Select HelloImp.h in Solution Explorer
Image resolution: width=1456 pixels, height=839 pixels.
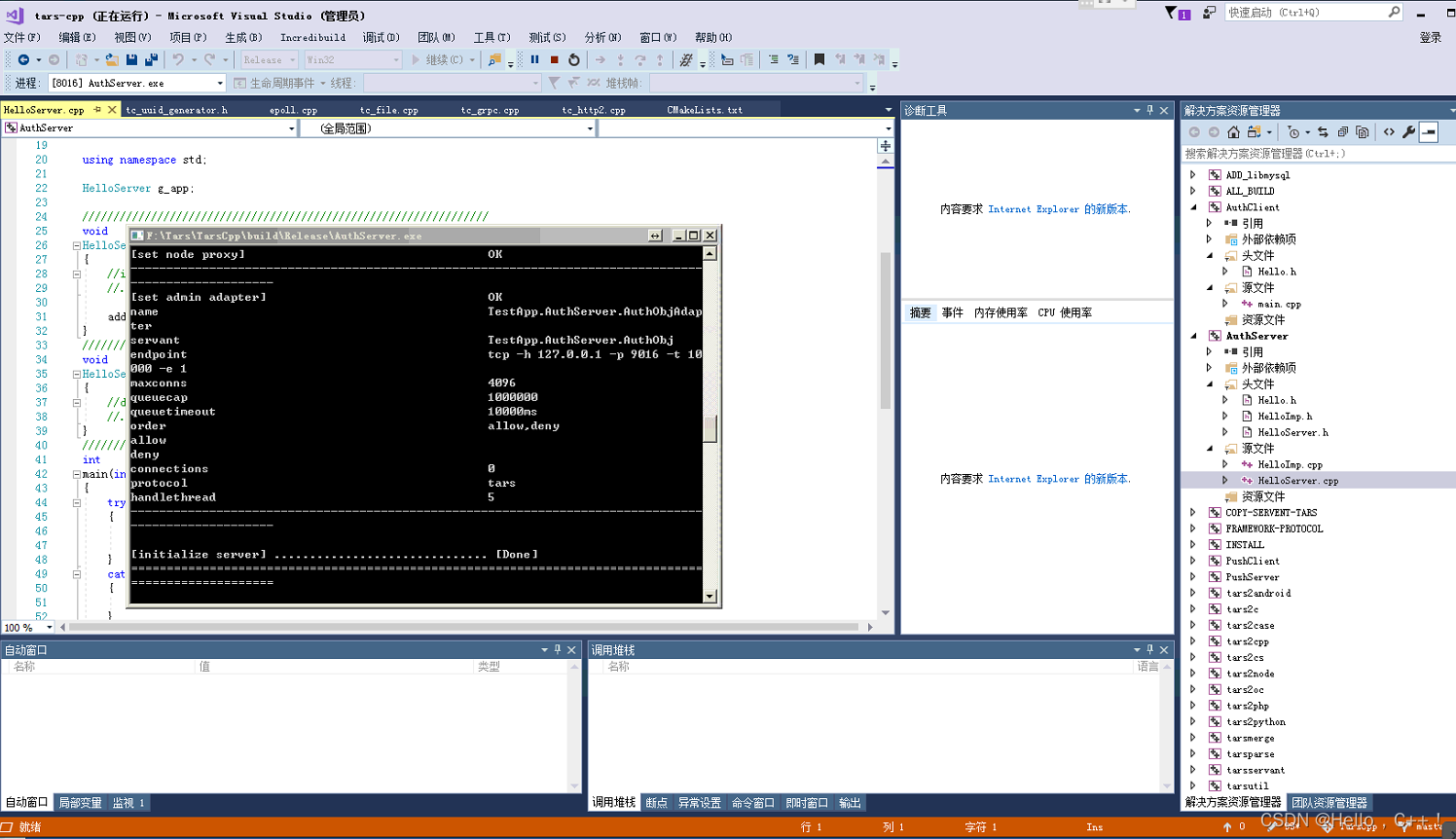click(x=1285, y=417)
